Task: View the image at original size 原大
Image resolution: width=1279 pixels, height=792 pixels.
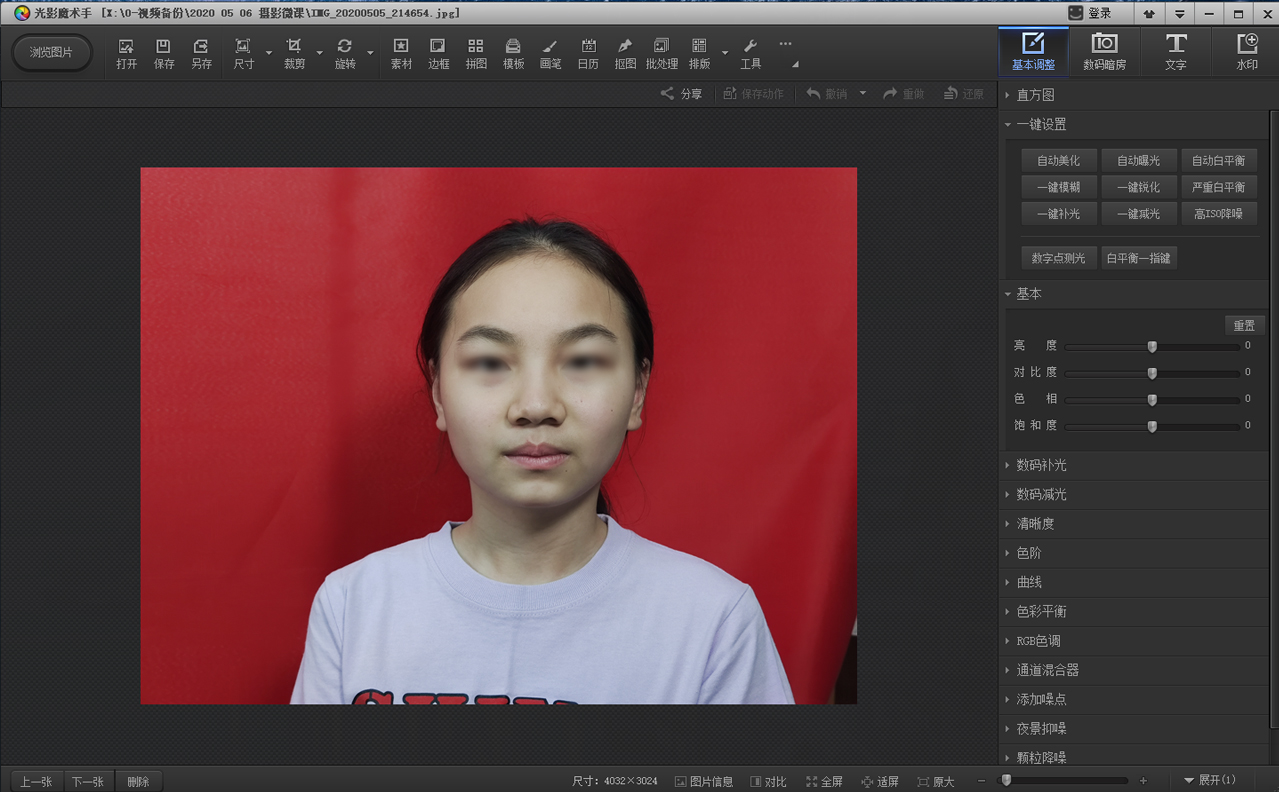Action: tap(936, 781)
